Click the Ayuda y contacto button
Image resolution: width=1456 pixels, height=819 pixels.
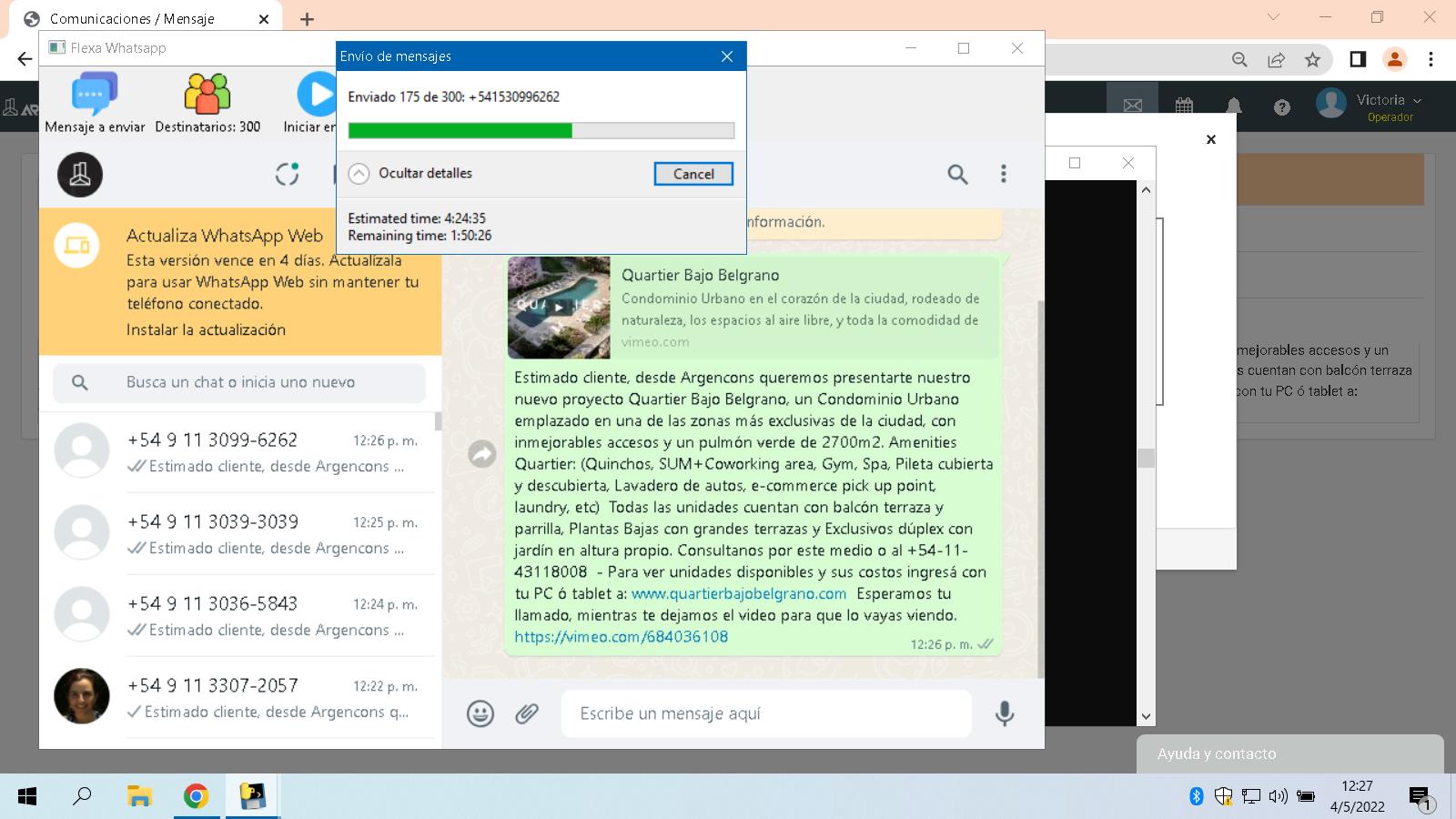click(1289, 753)
